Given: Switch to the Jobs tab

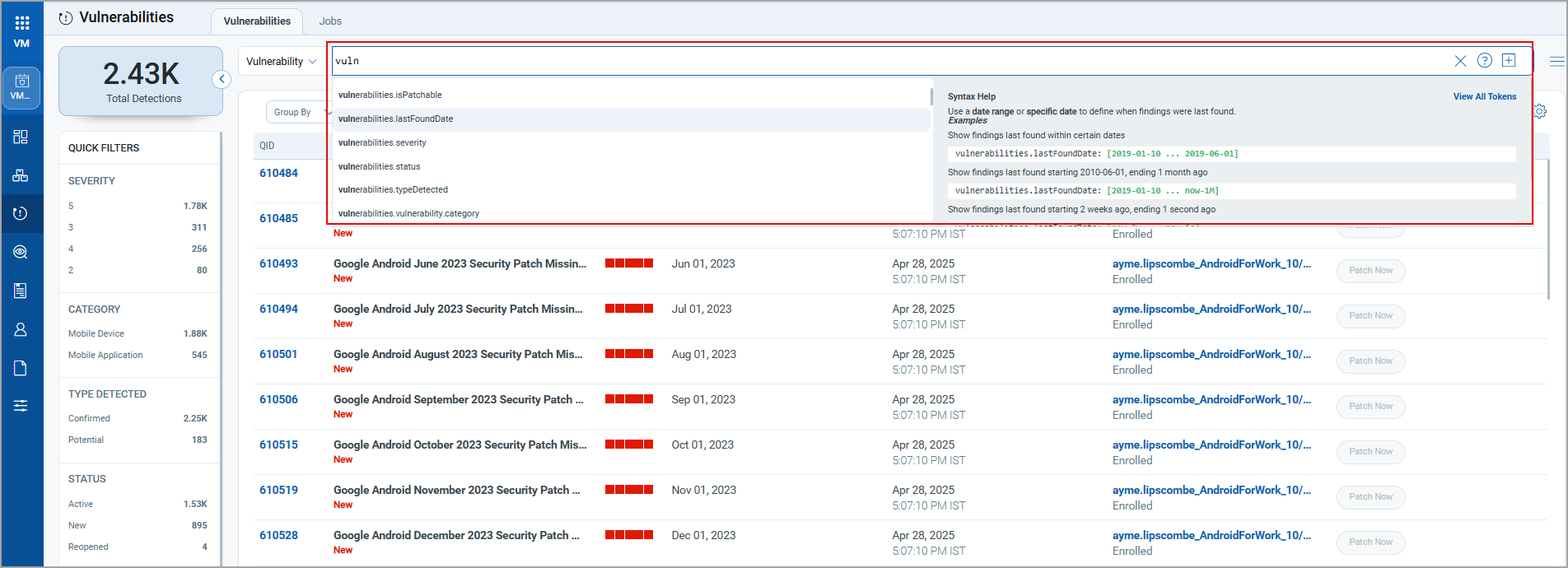Looking at the screenshot, I should point(330,21).
